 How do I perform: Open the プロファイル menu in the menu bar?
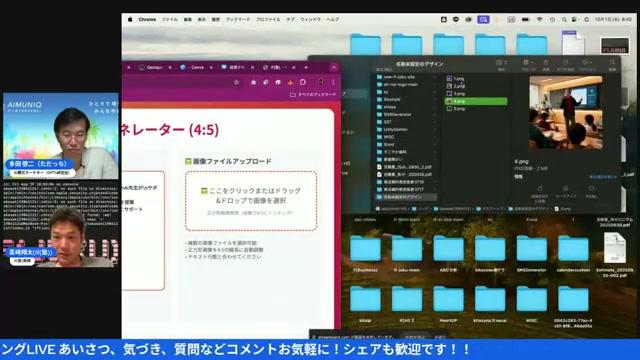click(268, 19)
